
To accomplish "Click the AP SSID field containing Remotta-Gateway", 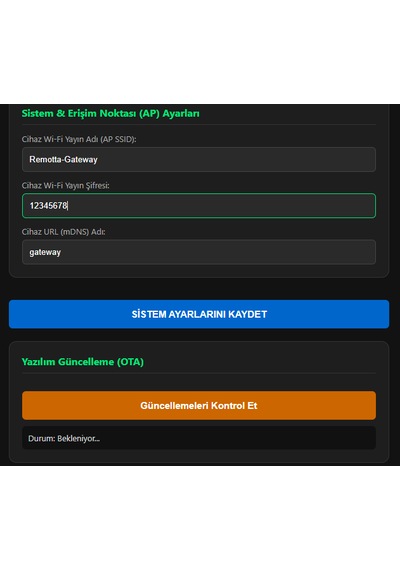I will (x=199, y=160).
